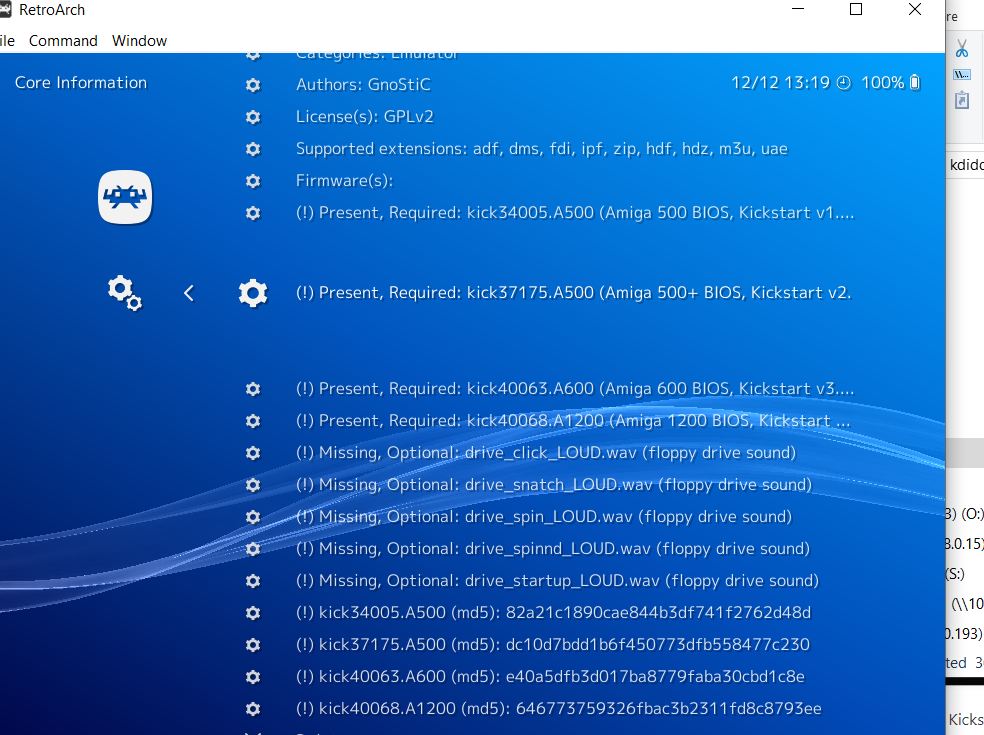Click the paste clipboard icon in background window

point(962,100)
